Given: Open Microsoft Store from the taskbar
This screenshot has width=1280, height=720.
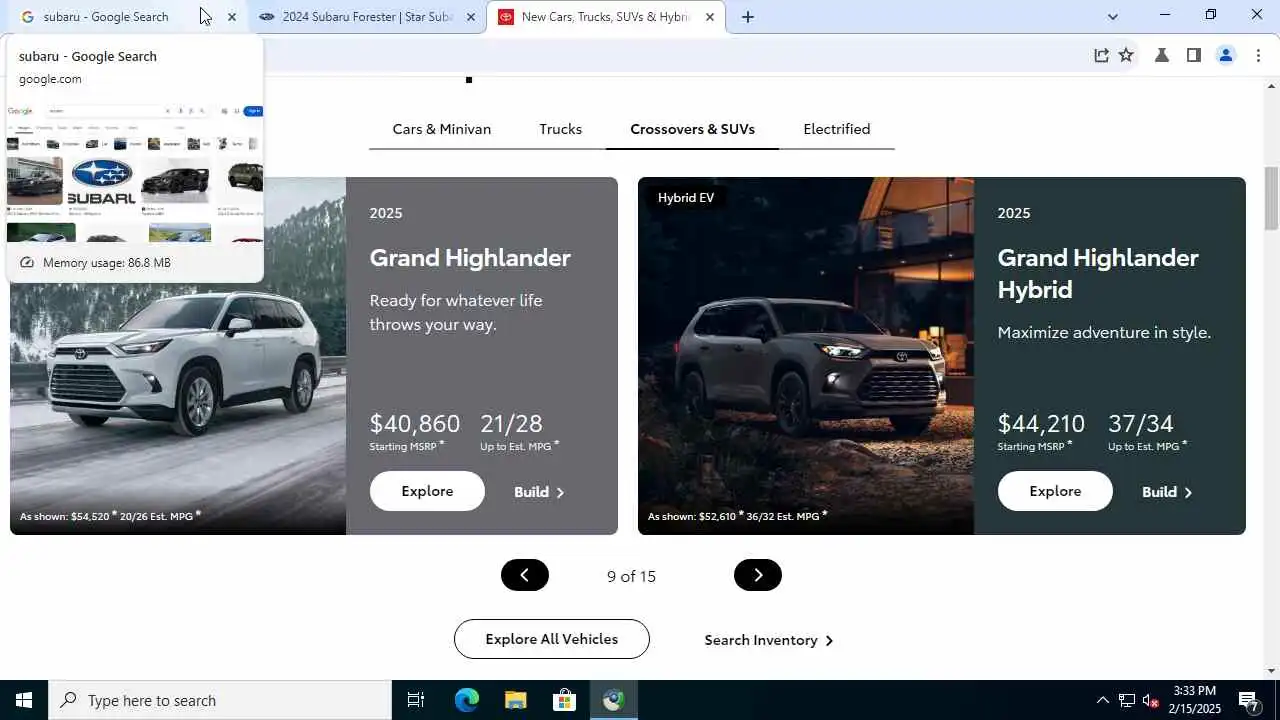Looking at the screenshot, I should pyautogui.click(x=564, y=700).
